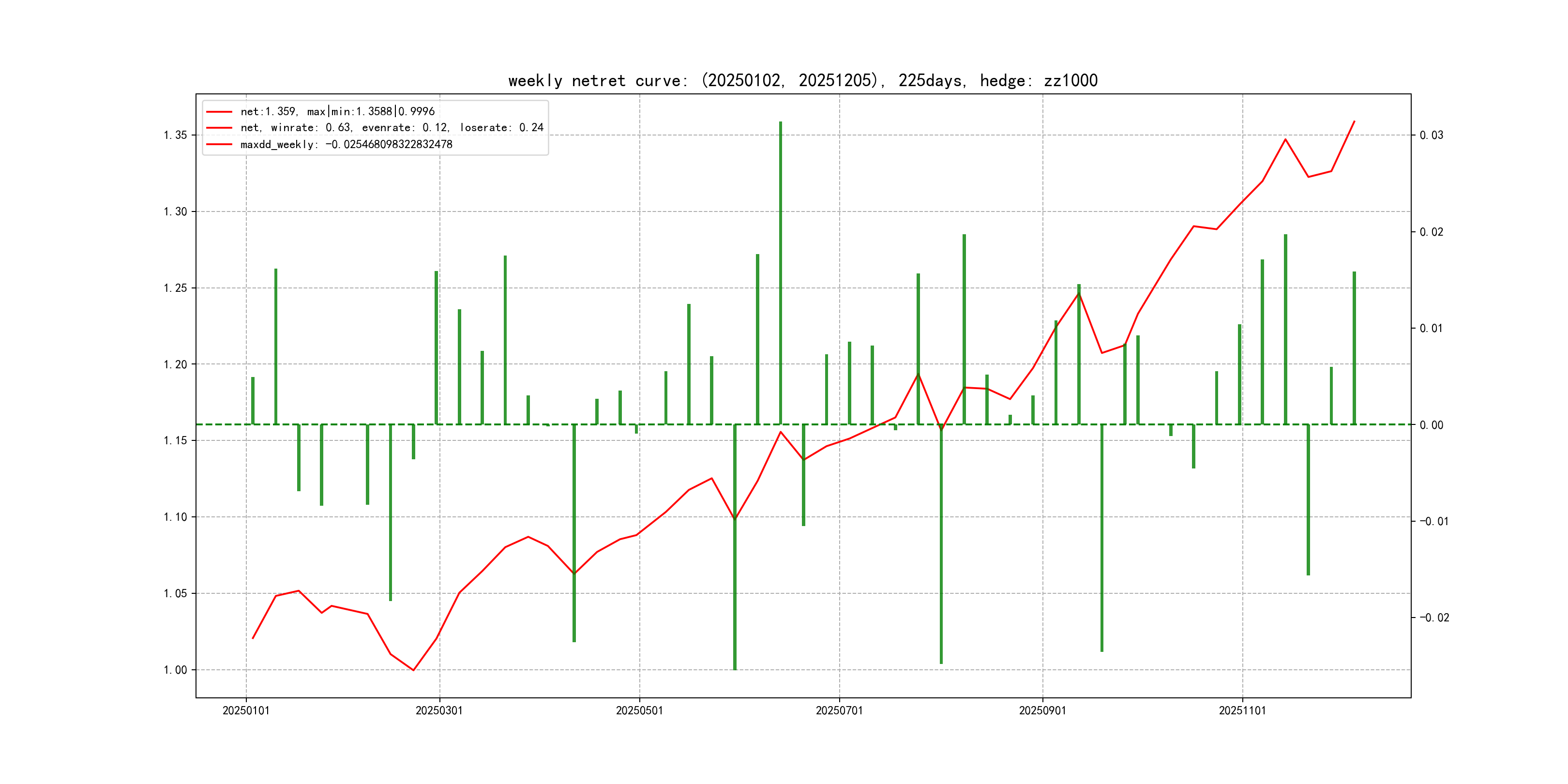Click red line swatch beside maxdd_weekly
Image resolution: width=1568 pixels, height=784 pixels.
[219, 145]
